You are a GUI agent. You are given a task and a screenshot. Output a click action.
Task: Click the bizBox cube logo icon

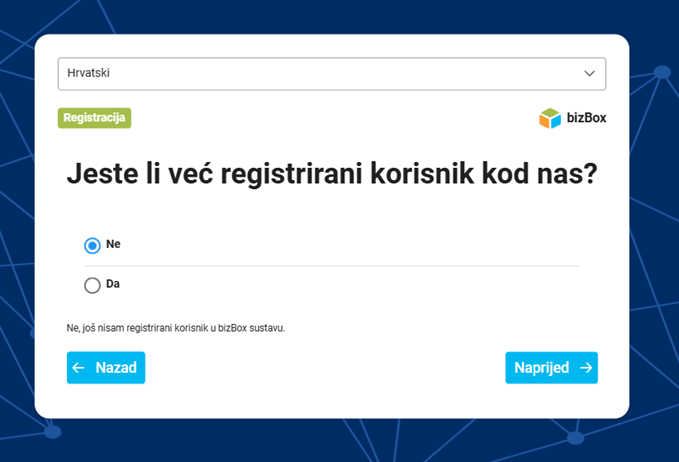[x=550, y=118]
